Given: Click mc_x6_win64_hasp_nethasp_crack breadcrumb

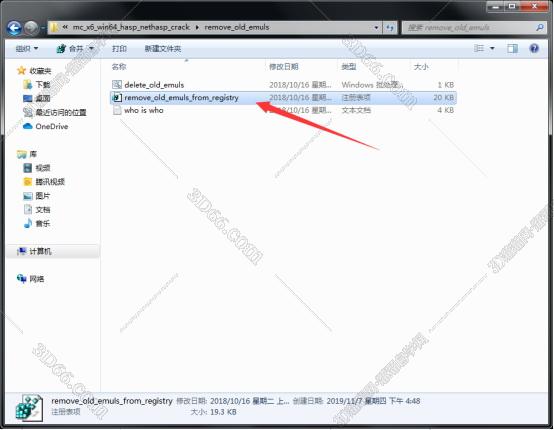Looking at the screenshot, I should tap(131, 27).
